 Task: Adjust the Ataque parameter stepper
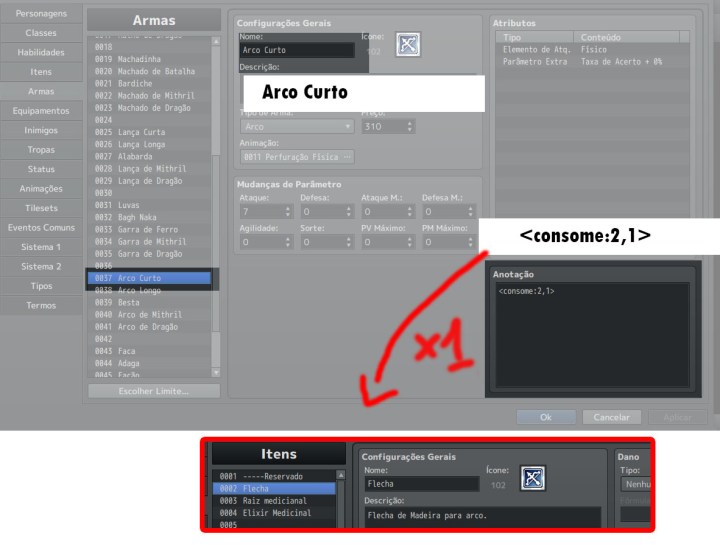tap(288, 211)
